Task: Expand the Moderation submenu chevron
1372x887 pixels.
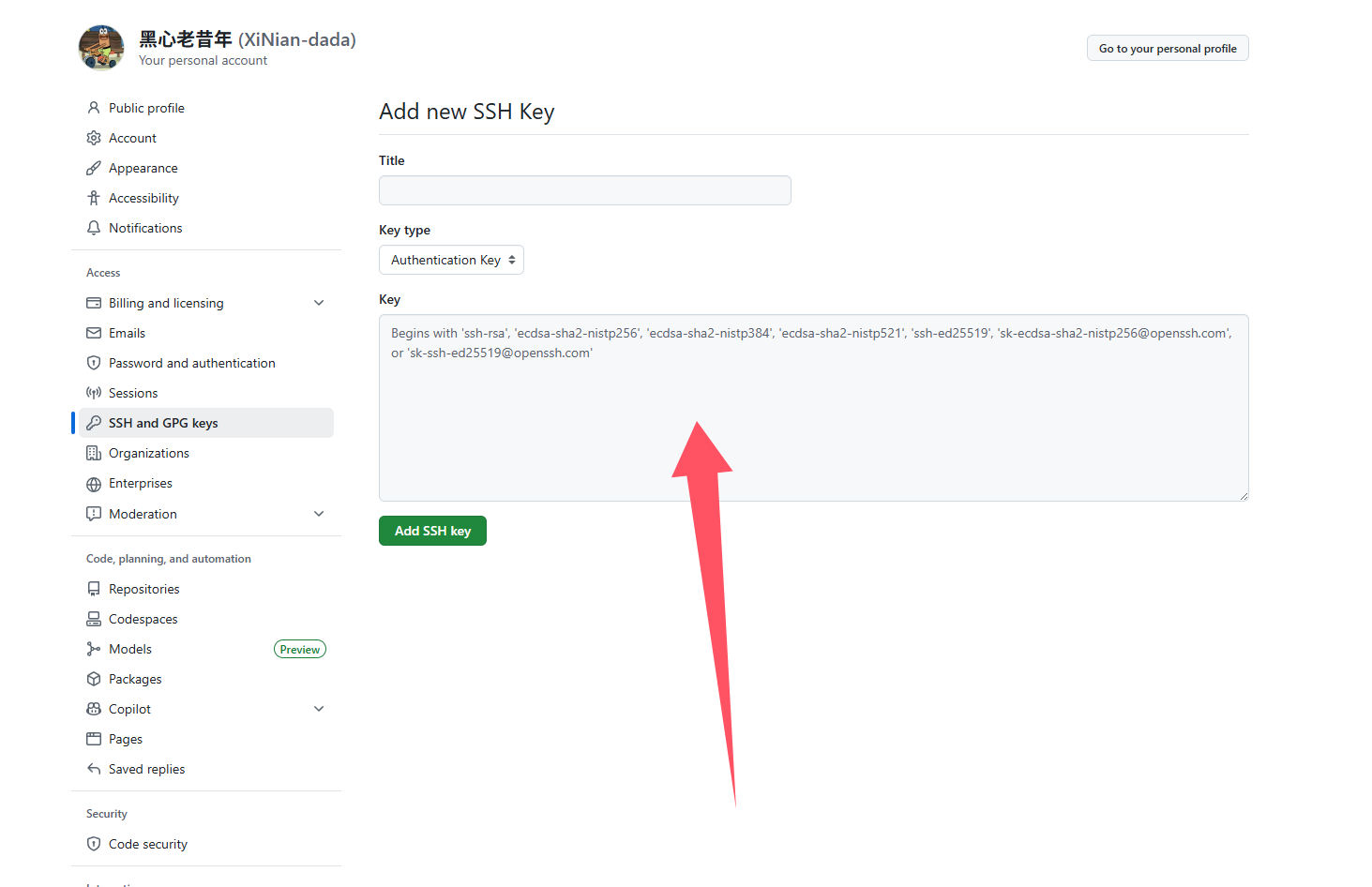Action: pos(319,514)
